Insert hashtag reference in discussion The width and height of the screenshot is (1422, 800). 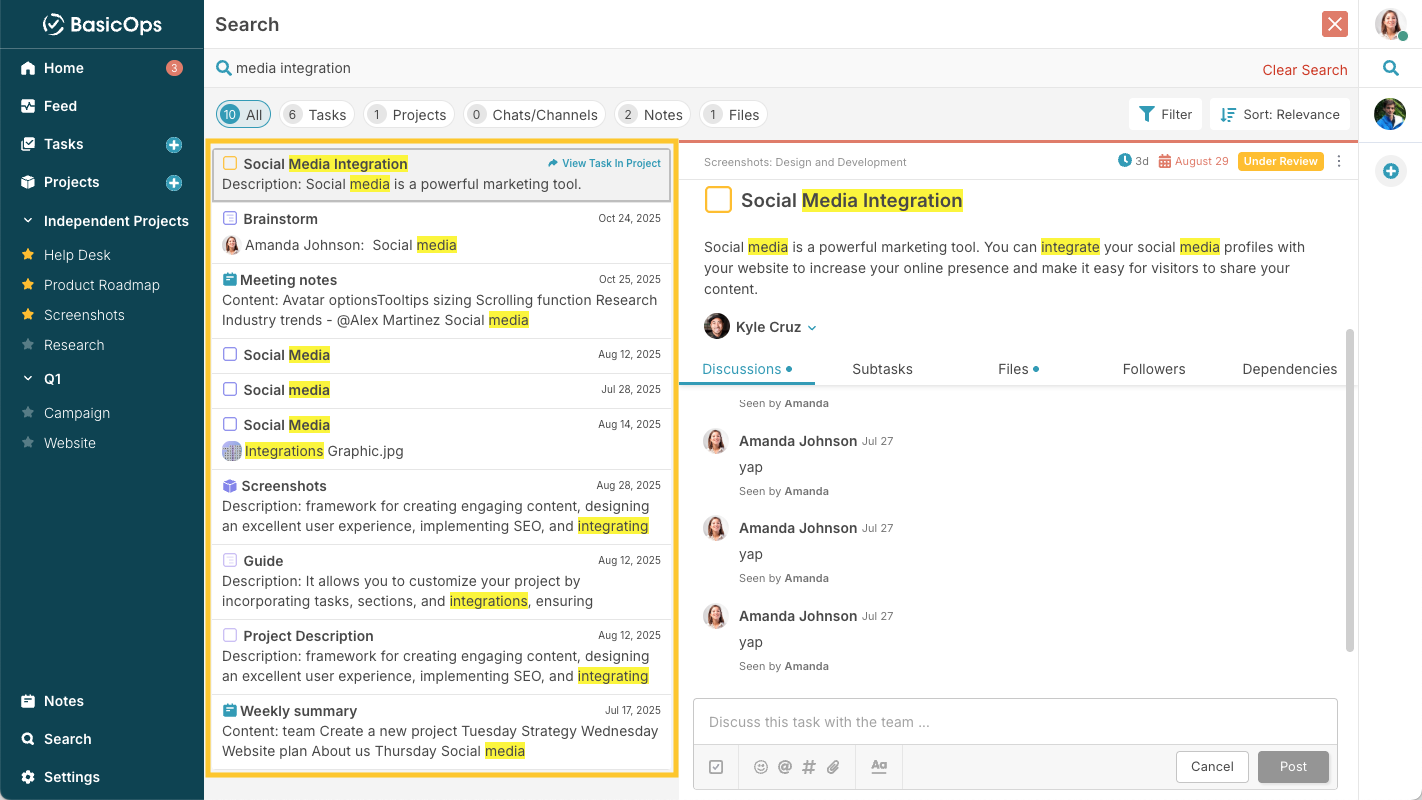click(809, 767)
